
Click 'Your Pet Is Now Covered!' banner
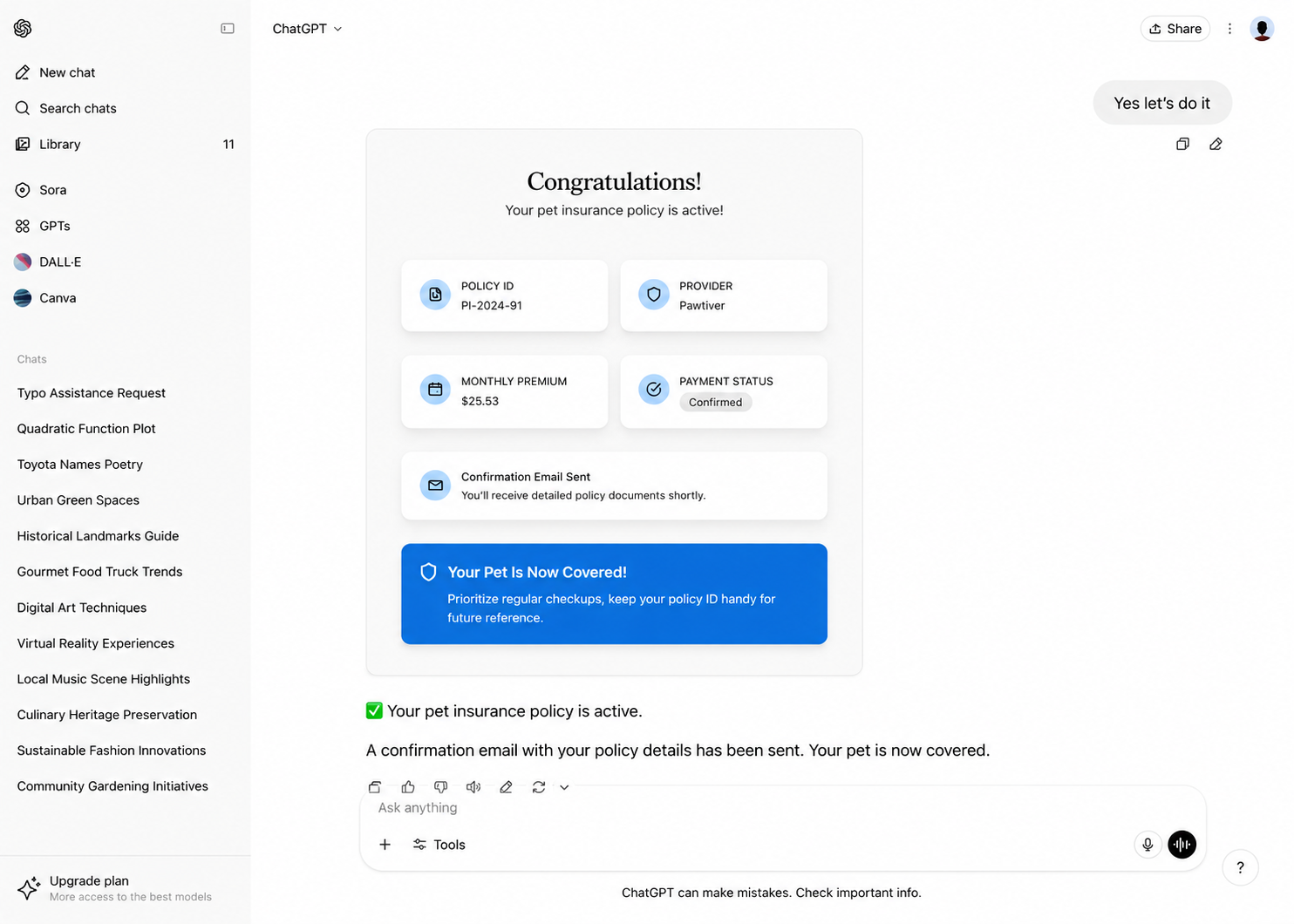614,594
